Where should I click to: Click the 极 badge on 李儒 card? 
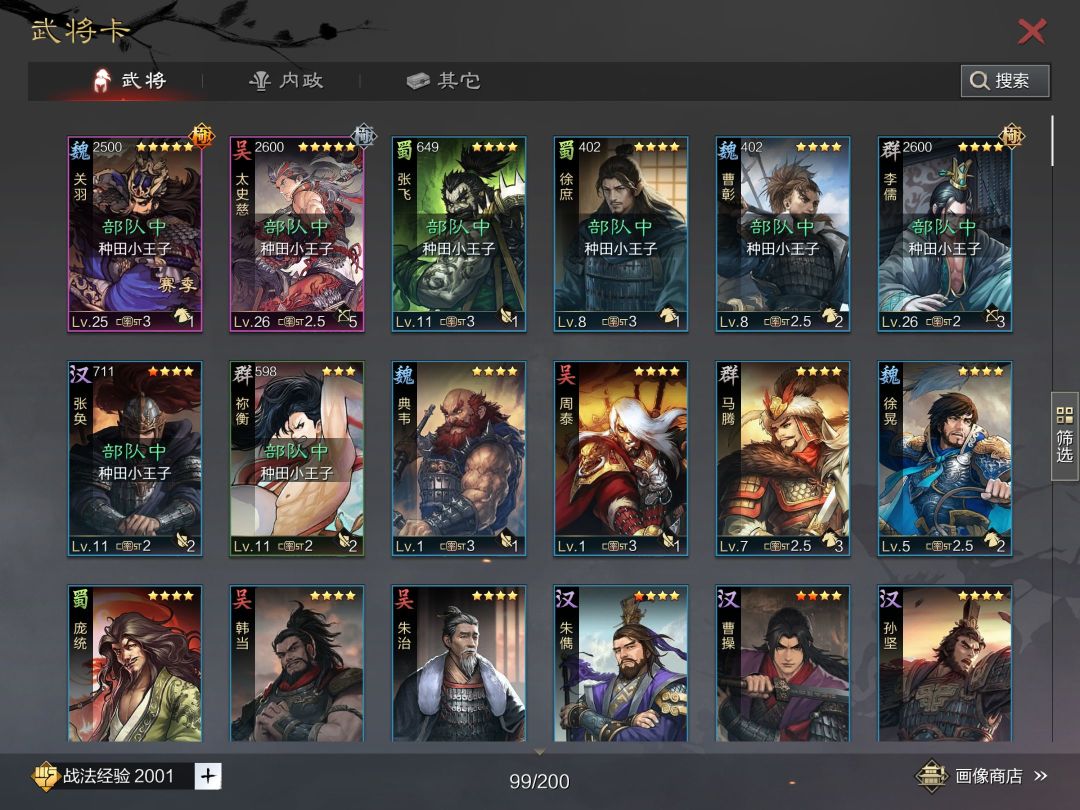tap(1012, 136)
